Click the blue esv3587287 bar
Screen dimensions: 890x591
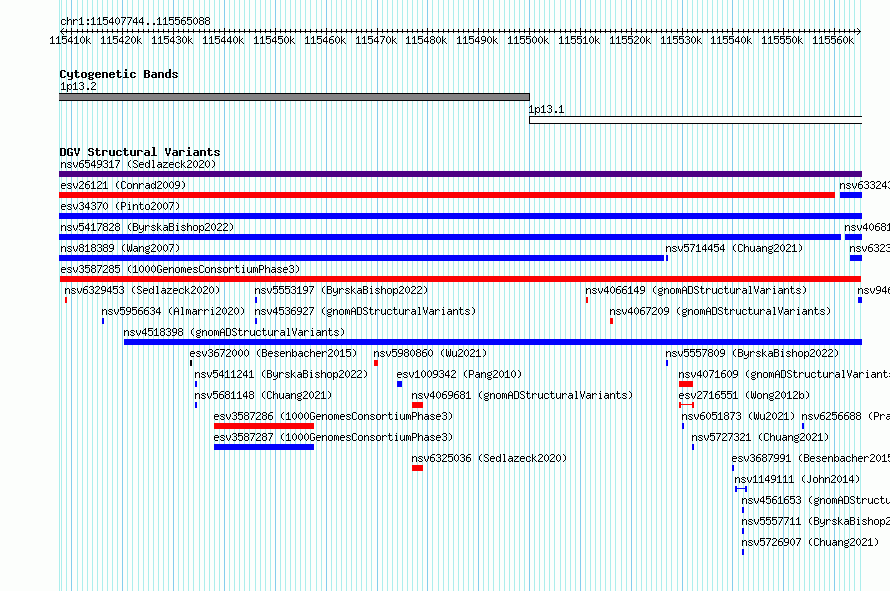[264, 447]
